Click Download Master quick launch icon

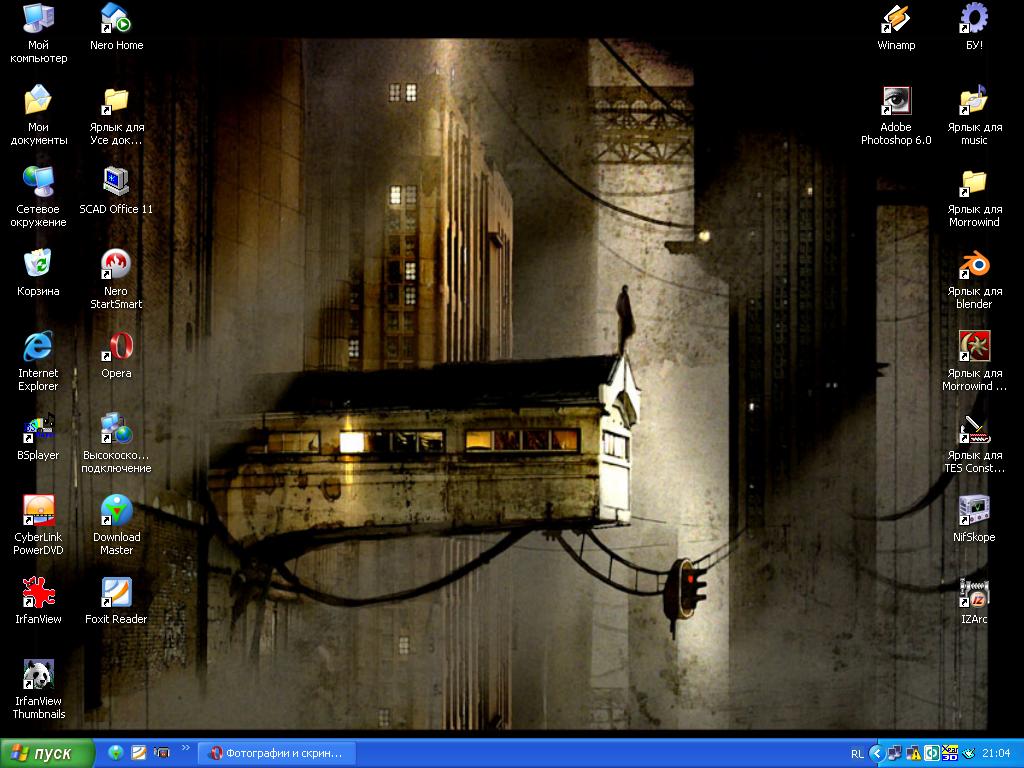coord(116,753)
